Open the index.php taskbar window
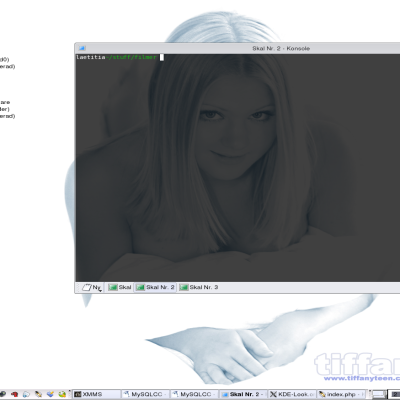Viewport: 400px width, 400px height. click(341, 394)
